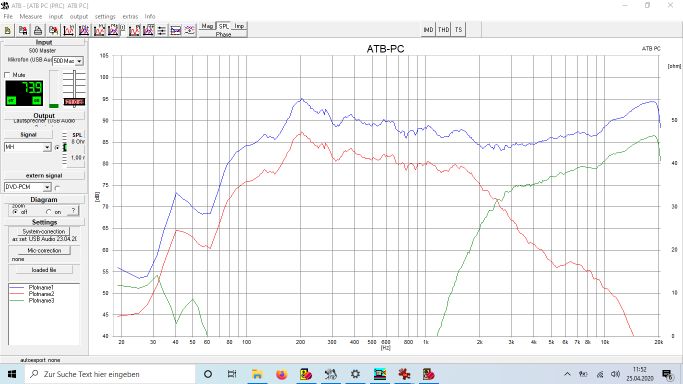The height and width of the screenshot is (384, 683).
Task: Open Firefox from the taskbar
Action: 281,374
